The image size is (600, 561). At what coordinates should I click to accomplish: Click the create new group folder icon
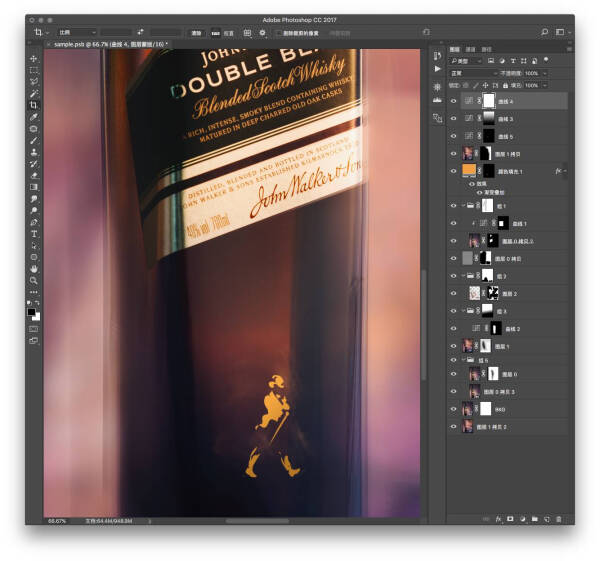(535, 519)
